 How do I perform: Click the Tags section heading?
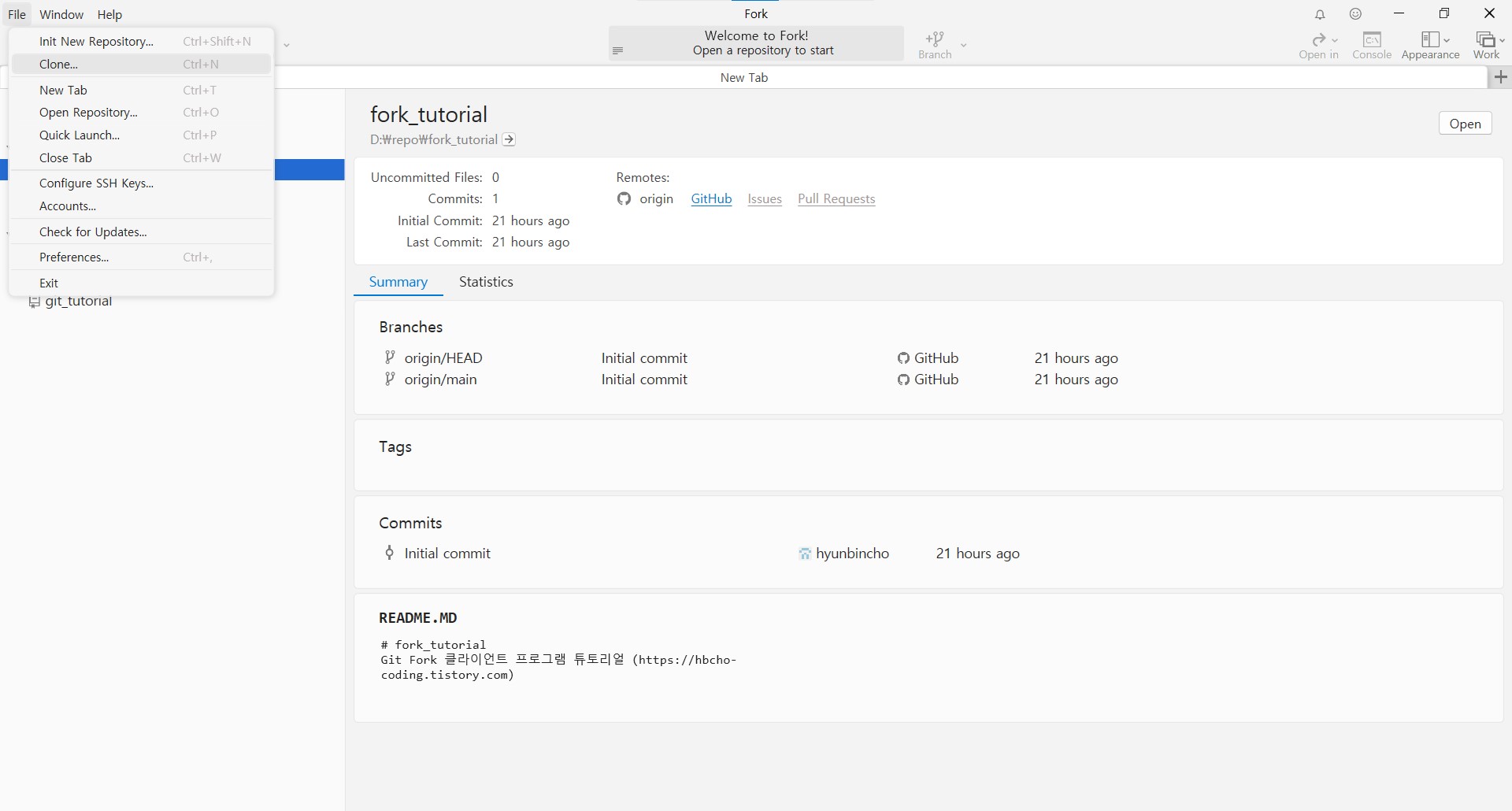[395, 446]
